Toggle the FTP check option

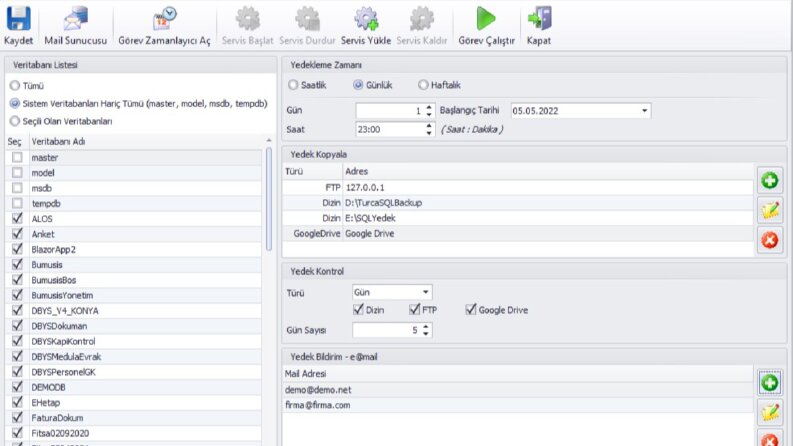(x=415, y=309)
